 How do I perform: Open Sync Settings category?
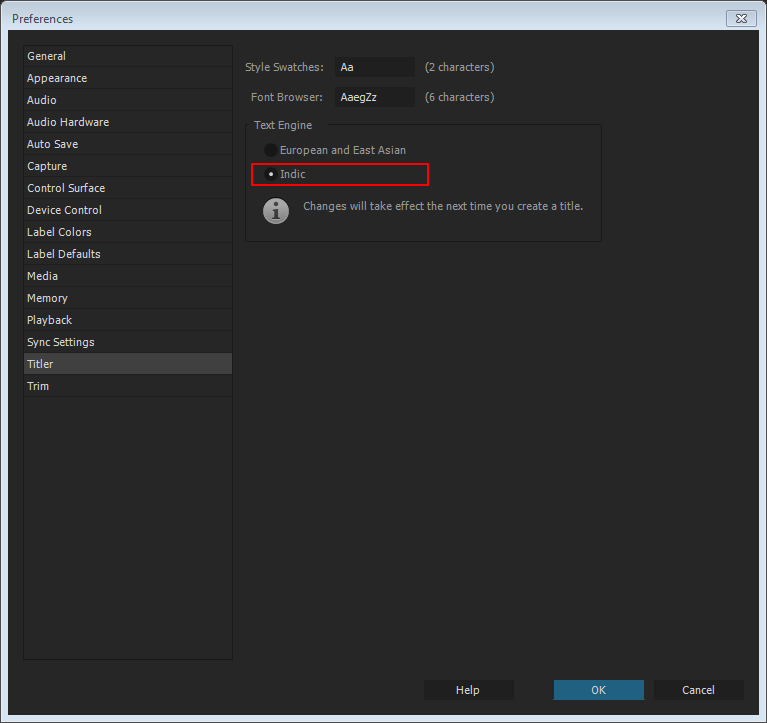61,342
